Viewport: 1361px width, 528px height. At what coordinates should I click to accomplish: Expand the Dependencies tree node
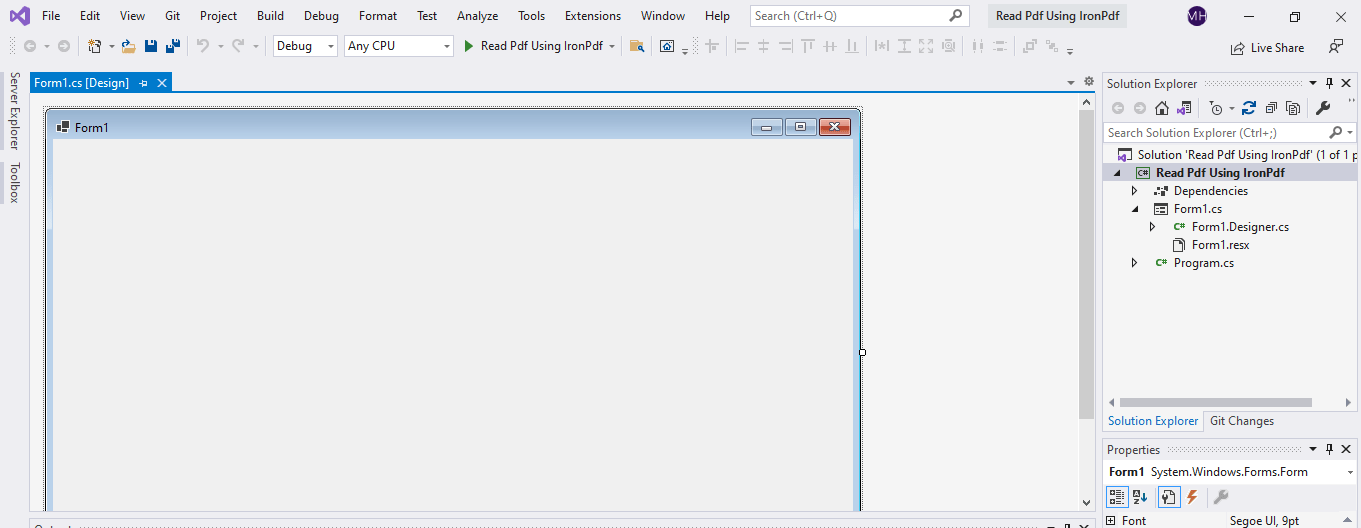(x=1134, y=191)
